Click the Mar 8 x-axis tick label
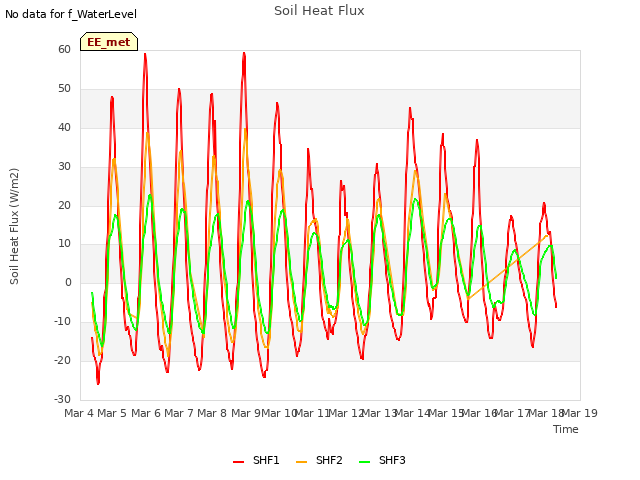Image resolution: width=640 pixels, height=480 pixels. 212,413
